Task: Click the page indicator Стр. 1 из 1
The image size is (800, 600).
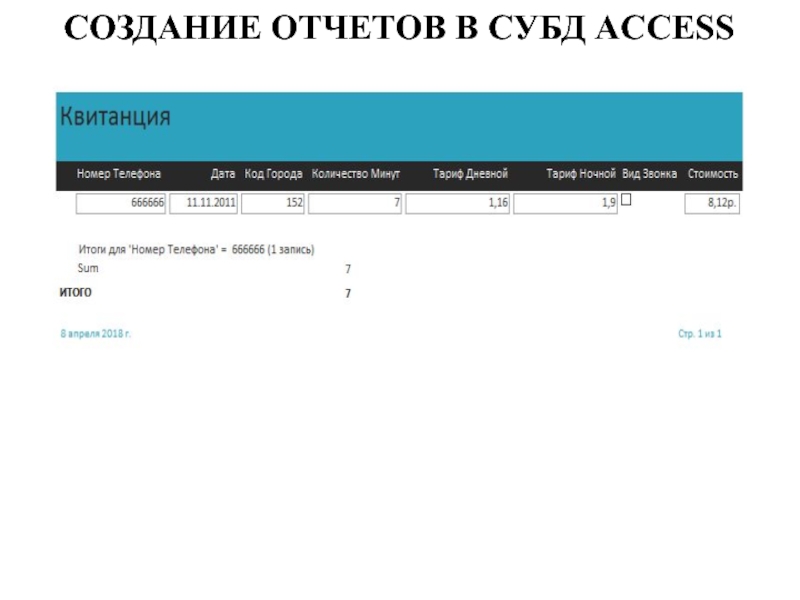Action: (699, 334)
